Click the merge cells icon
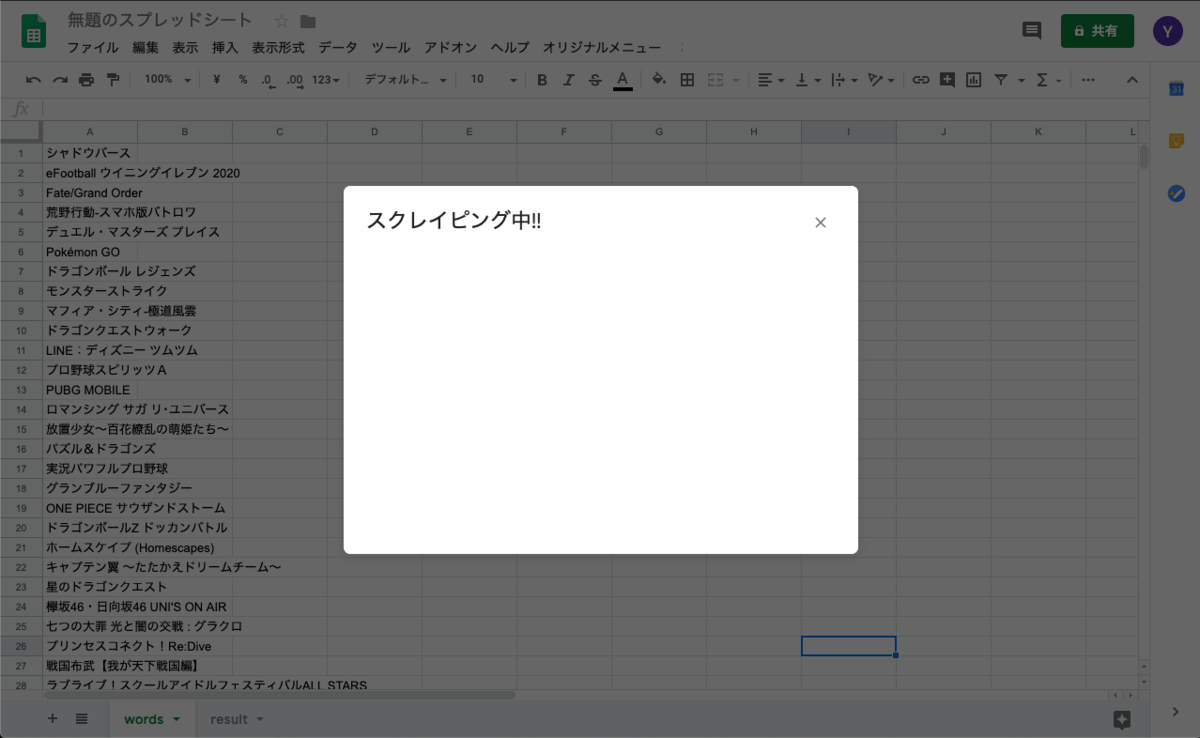1200x738 pixels. [715, 80]
